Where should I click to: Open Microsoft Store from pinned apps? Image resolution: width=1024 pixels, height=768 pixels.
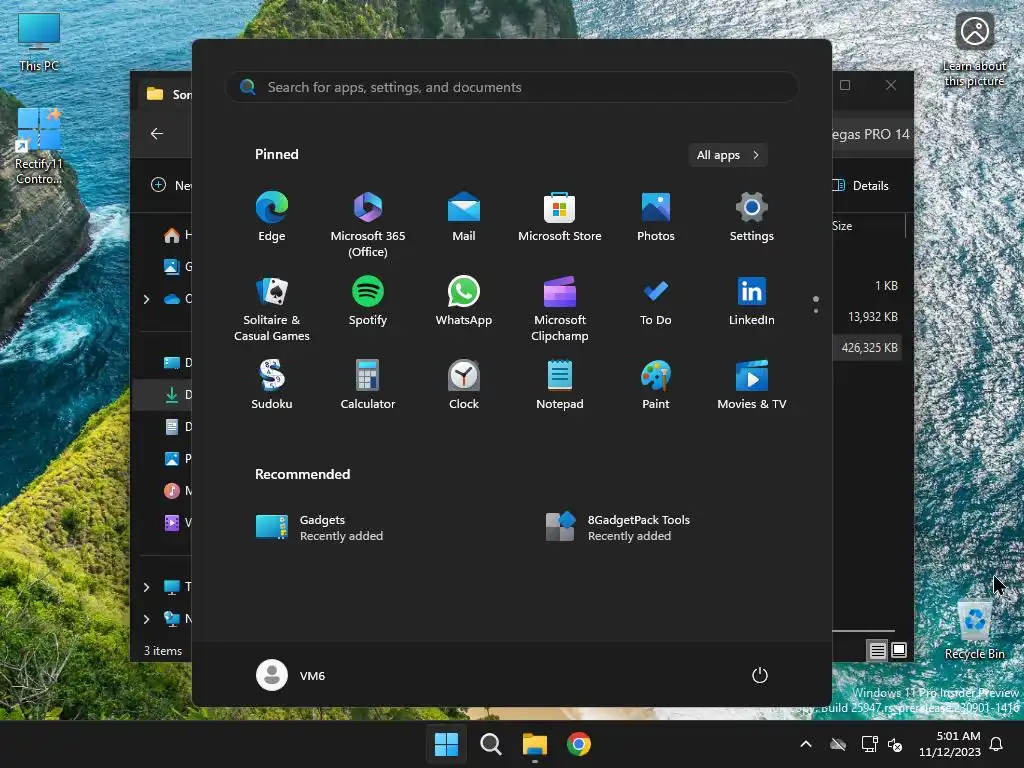[560, 217]
